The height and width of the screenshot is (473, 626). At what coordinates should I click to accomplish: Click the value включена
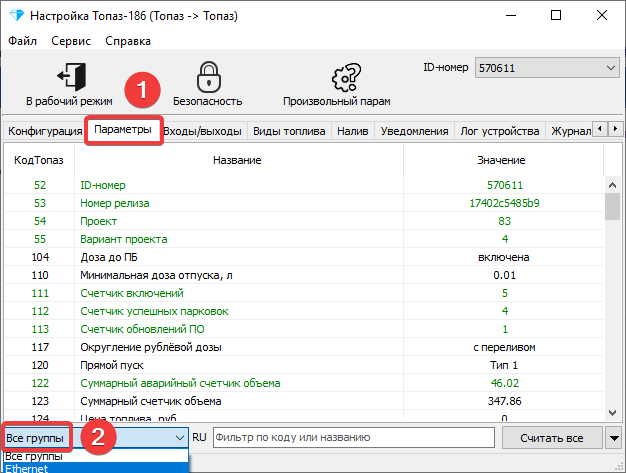tap(504, 257)
